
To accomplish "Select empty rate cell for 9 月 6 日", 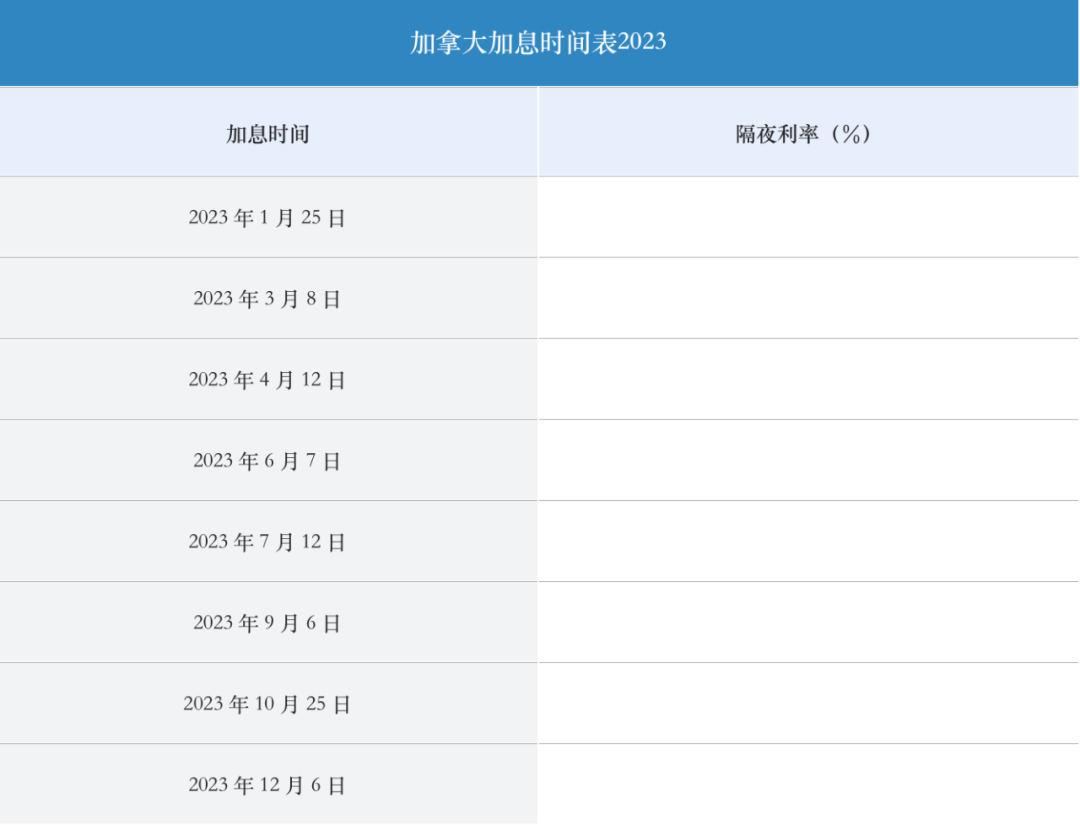I will [808, 623].
